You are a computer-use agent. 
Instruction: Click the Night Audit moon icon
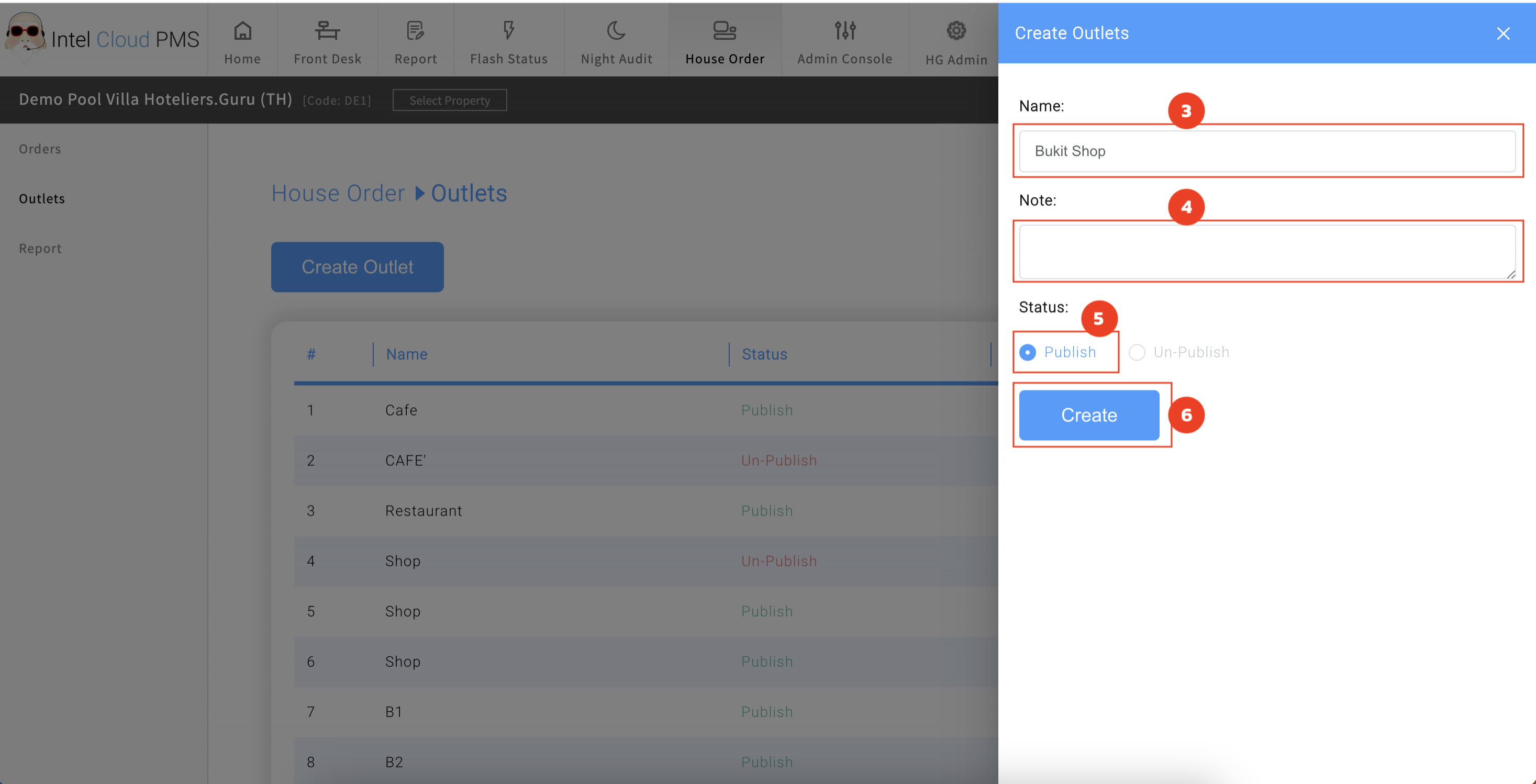(x=616, y=31)
